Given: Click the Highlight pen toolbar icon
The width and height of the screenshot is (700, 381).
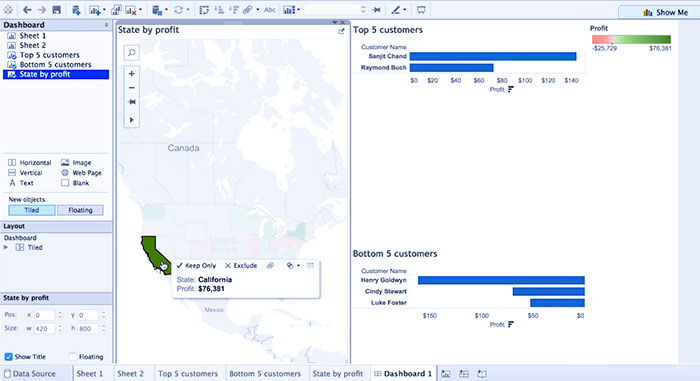Looking at the screenshot, I should (396, 9).
